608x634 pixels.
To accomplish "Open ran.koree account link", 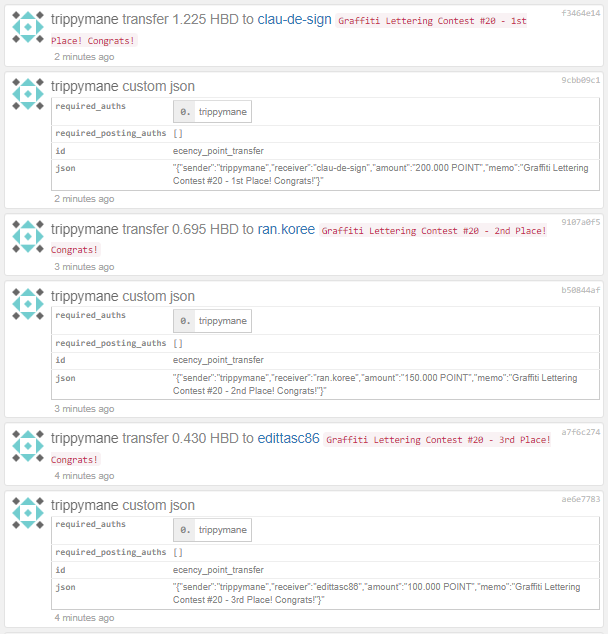I will (x=286, y=229).
